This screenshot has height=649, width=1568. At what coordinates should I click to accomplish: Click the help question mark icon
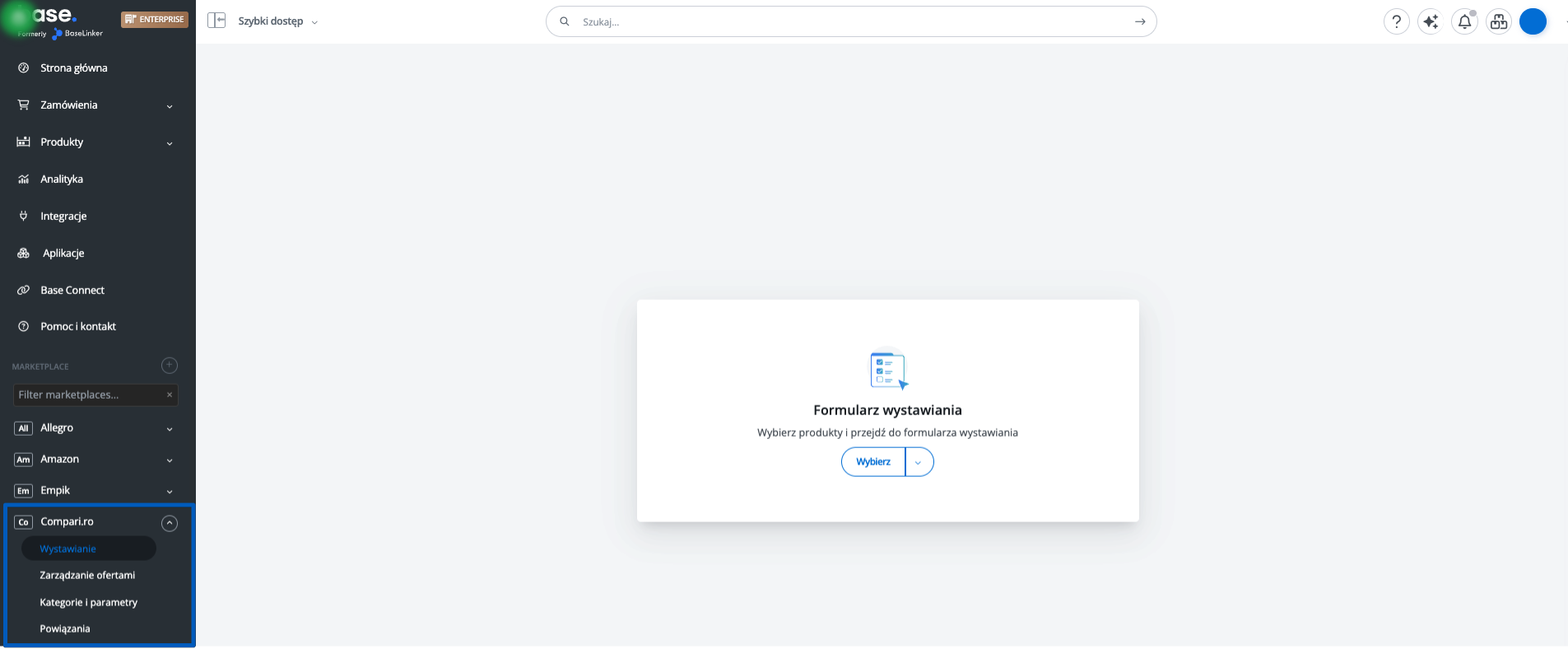(1396, 21)
